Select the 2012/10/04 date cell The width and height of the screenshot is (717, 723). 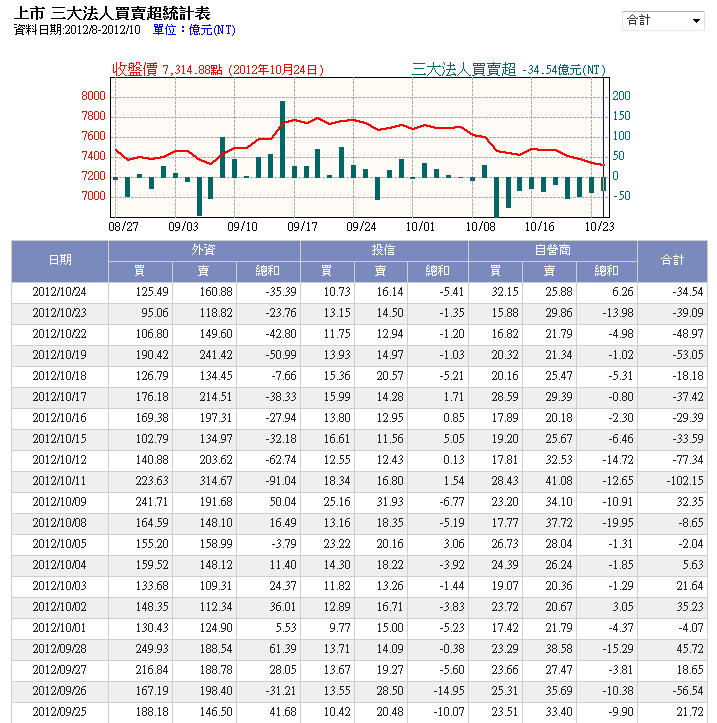(60, 565)
